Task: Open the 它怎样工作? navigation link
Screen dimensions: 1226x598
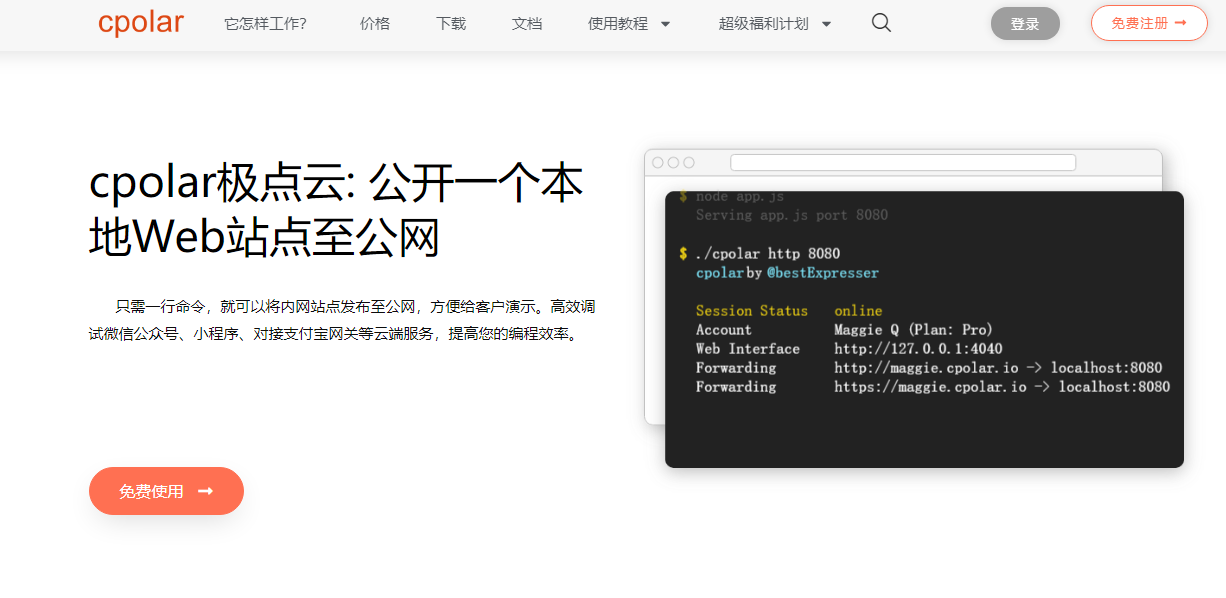Action: click(265, 22)
